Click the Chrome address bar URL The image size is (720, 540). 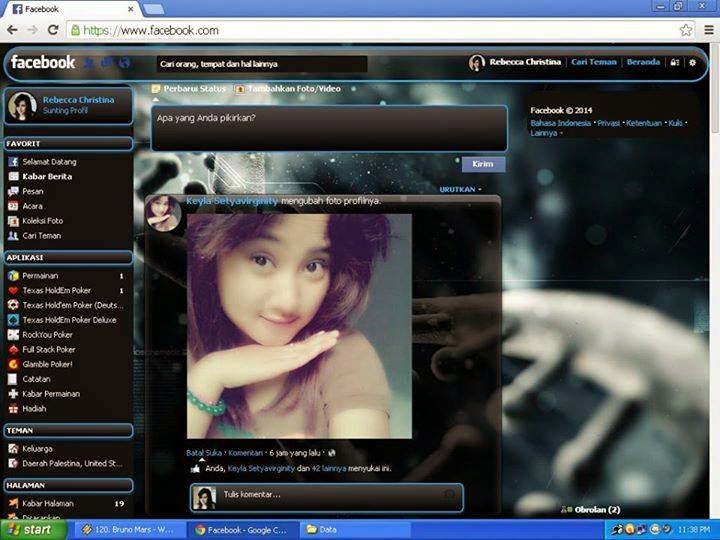(151, 30)
